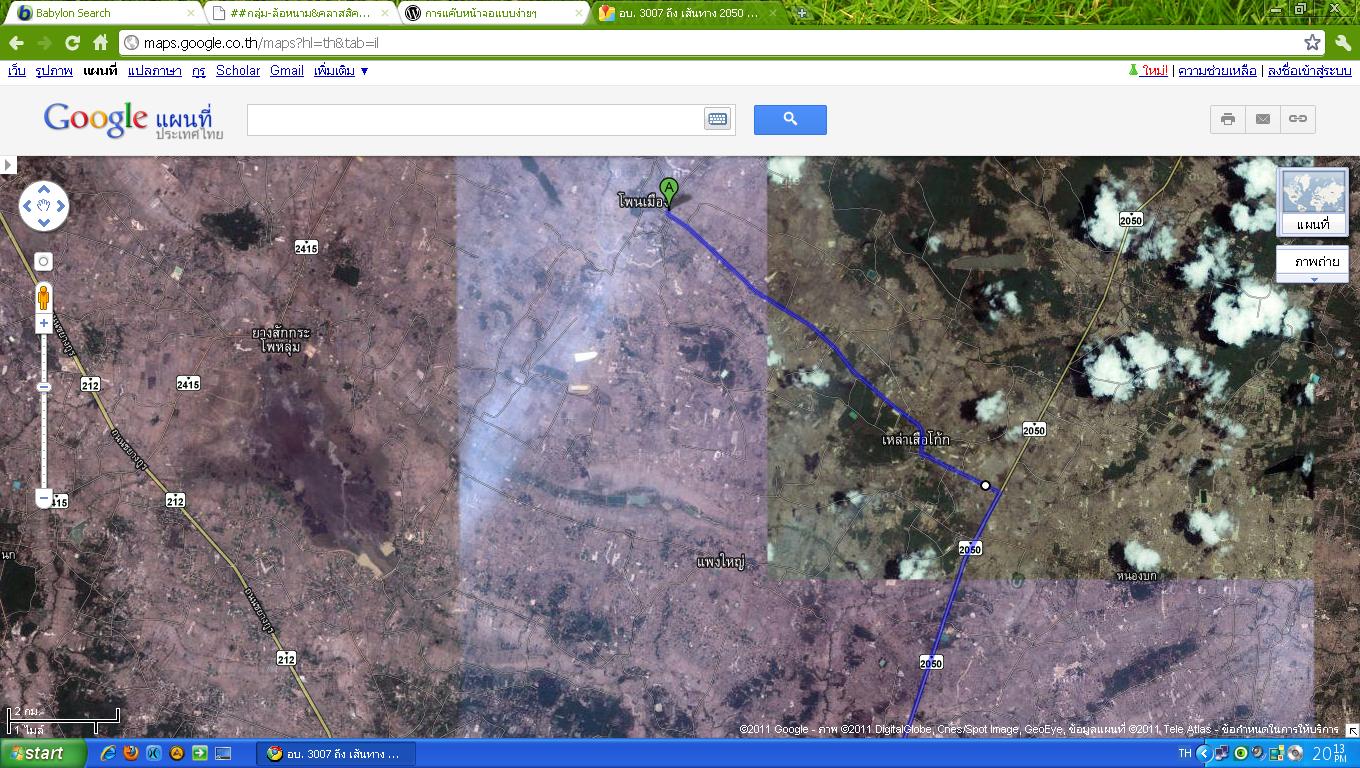The image size is (1360, 768).
Task: Click the zoom in plus button
Action: (x=43, y=324)
